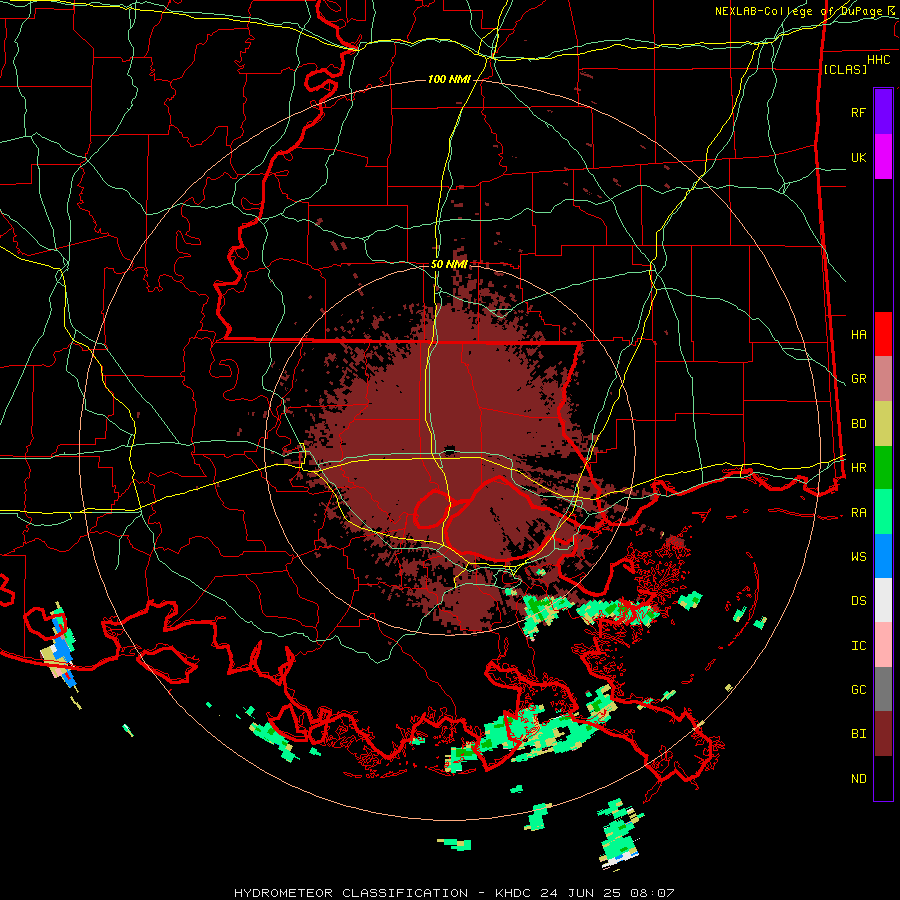Click the KHDC station identifier
This screenshot has width=900, height=900.
[x=514, y=893]
